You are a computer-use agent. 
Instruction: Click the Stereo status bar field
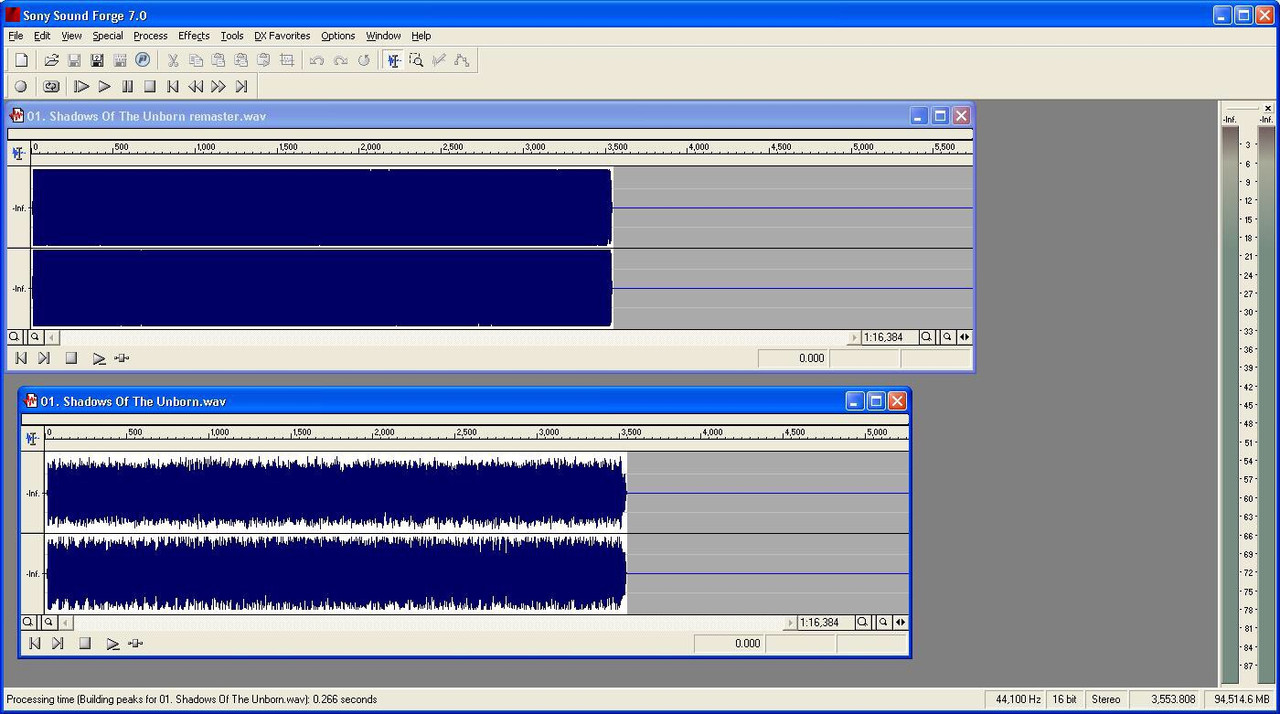(x=1106, y=699)
